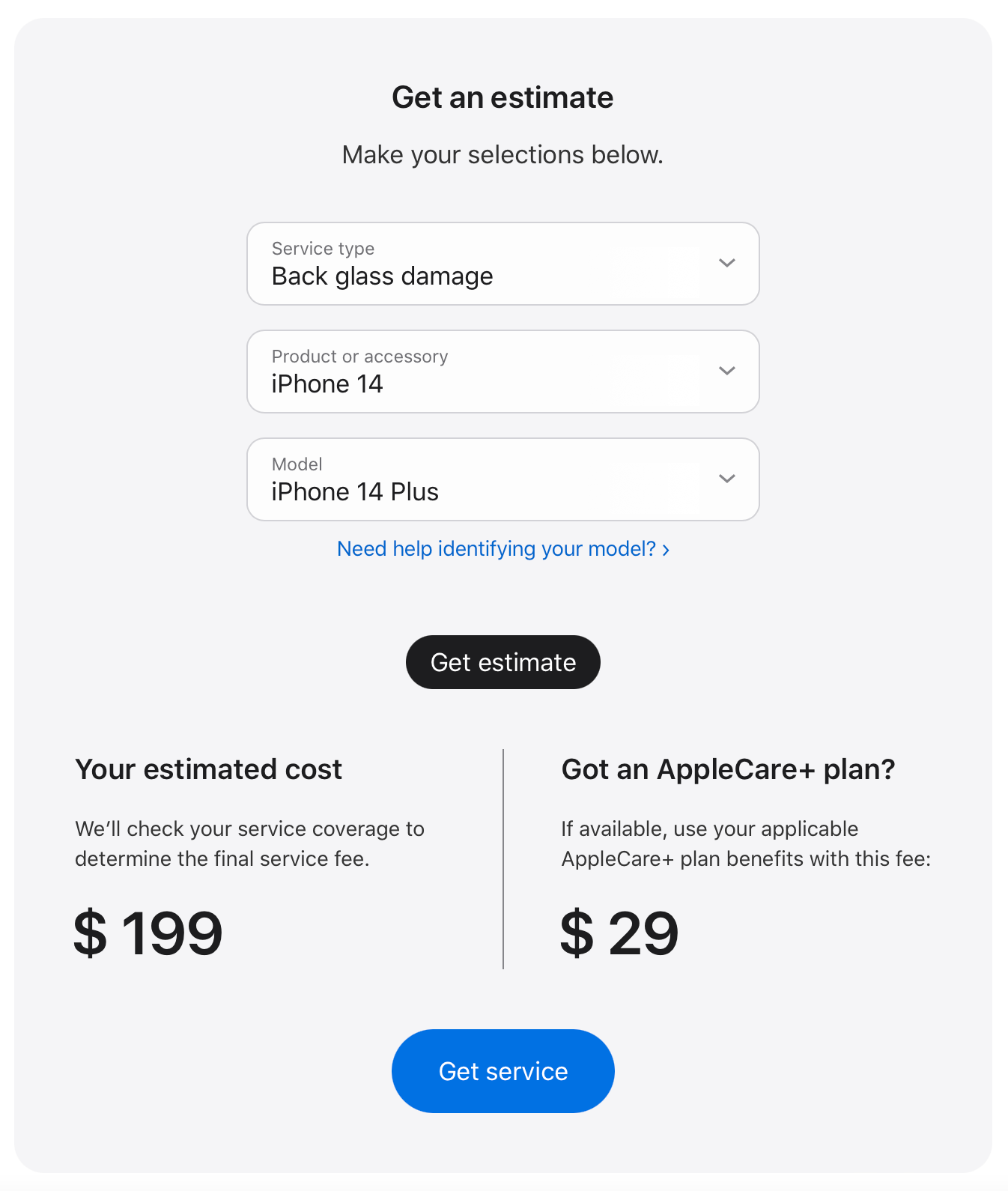Click the "Service type" field label
The image size is (1008, 1191).
323,249
